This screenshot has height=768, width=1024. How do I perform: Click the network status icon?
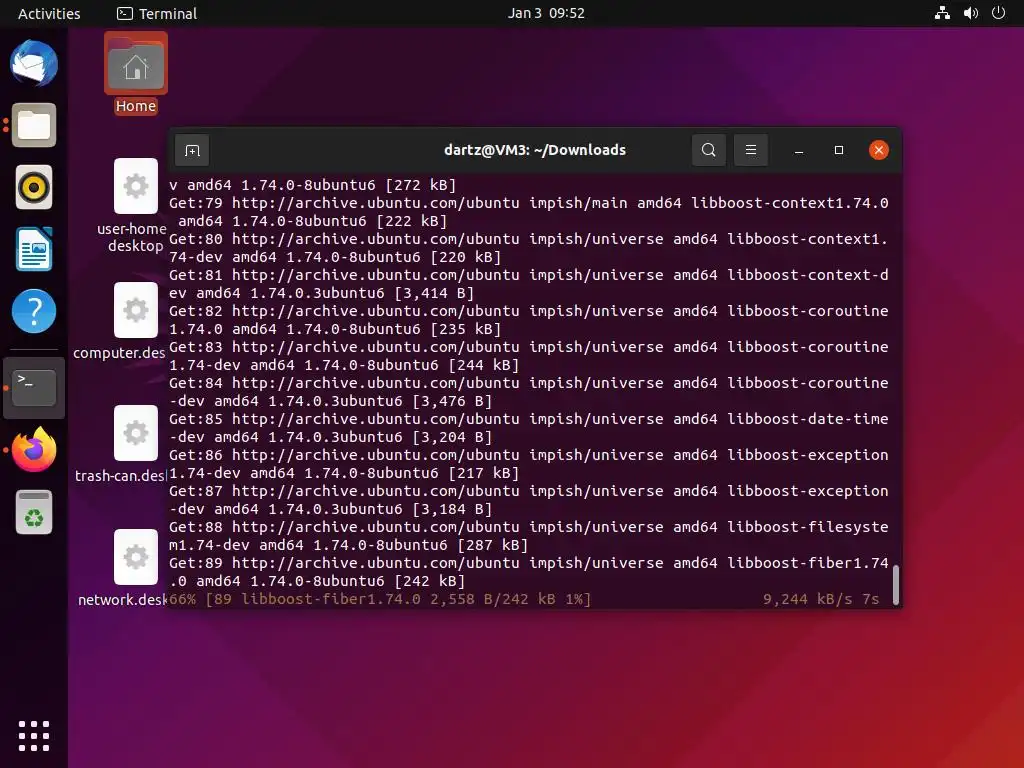click(942, 12)
